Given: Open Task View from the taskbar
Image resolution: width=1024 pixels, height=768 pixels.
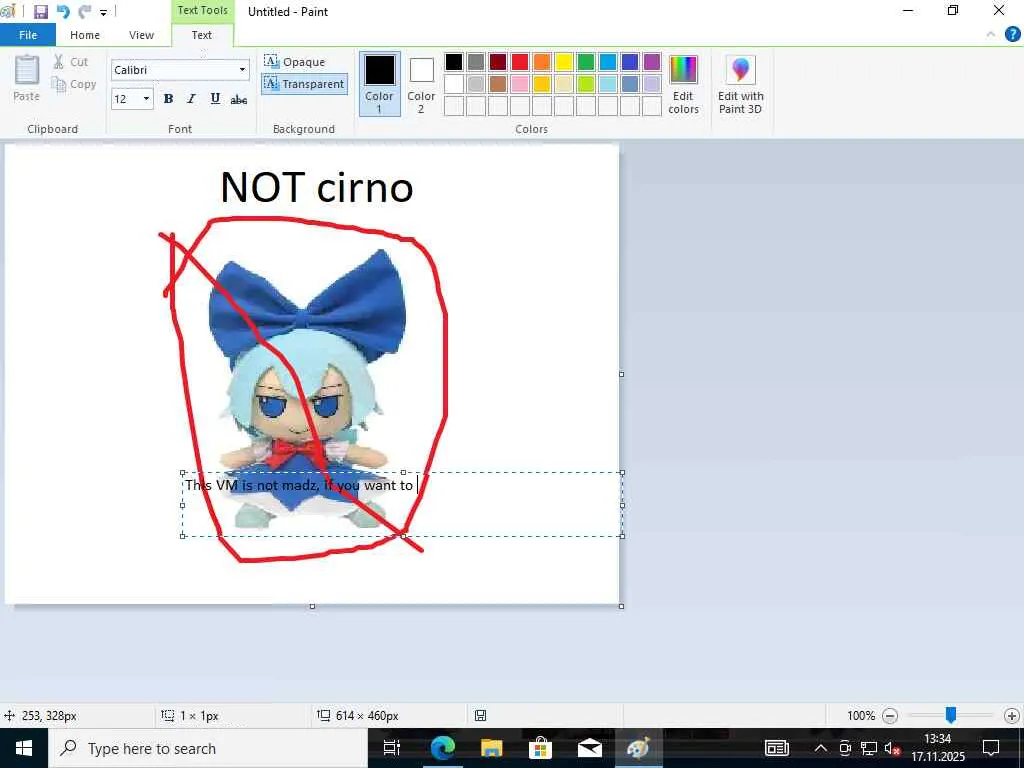Looking at the screenshot, I should (392, 748).
